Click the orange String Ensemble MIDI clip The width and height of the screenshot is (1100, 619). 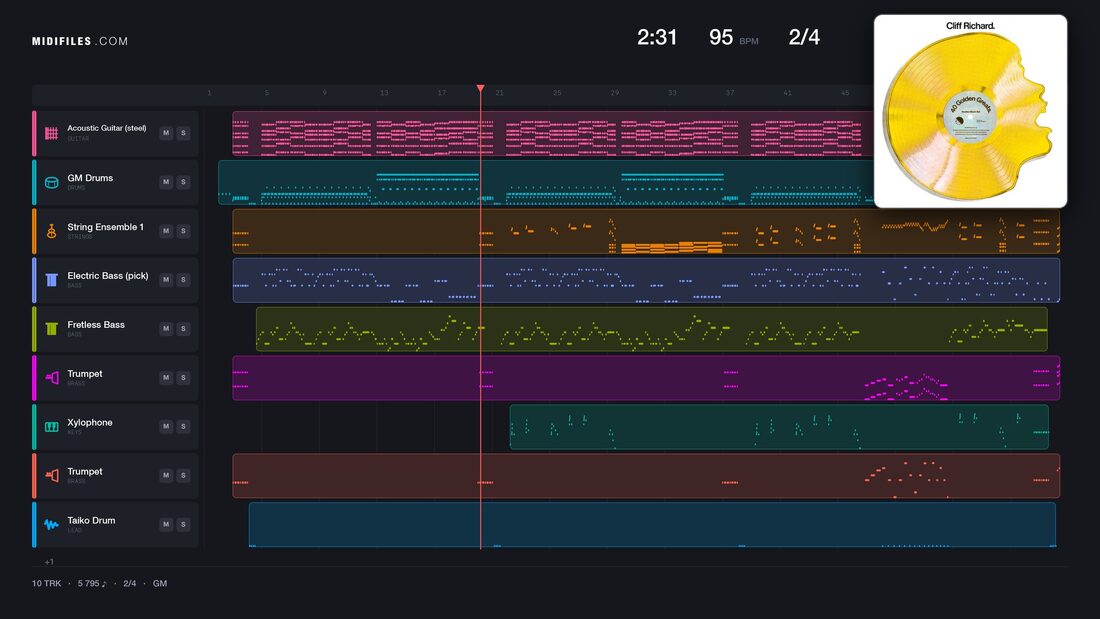pos(646,231)
